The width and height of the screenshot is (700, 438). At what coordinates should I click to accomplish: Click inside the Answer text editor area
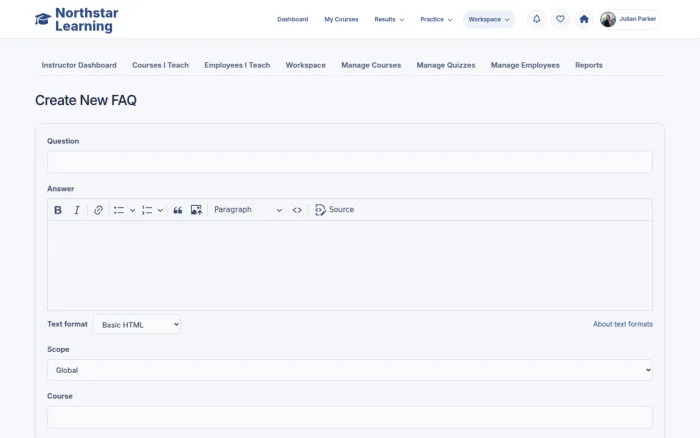[x=350, y=266]
